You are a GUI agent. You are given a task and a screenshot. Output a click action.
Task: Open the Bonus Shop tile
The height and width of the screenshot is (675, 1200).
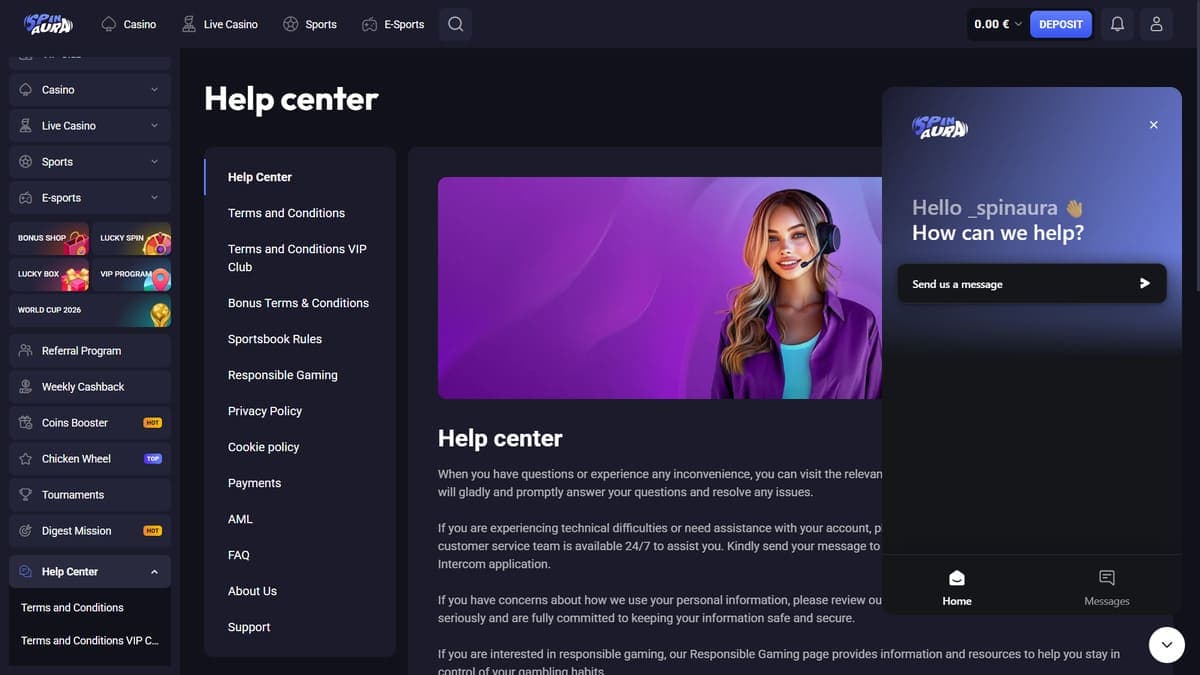(x=49, y=238)
